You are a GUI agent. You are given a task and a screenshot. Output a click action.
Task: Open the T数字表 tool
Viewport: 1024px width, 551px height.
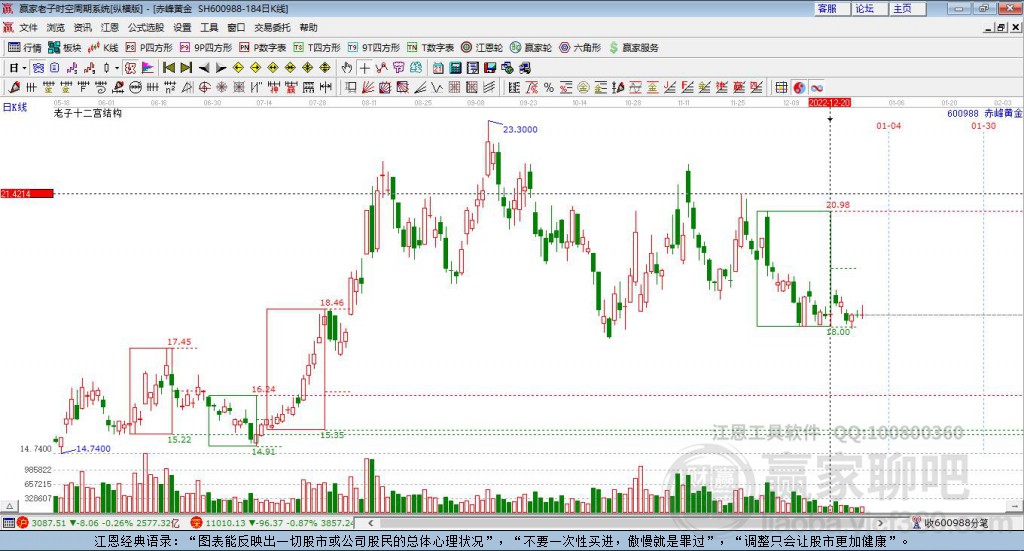pos(430,48)
